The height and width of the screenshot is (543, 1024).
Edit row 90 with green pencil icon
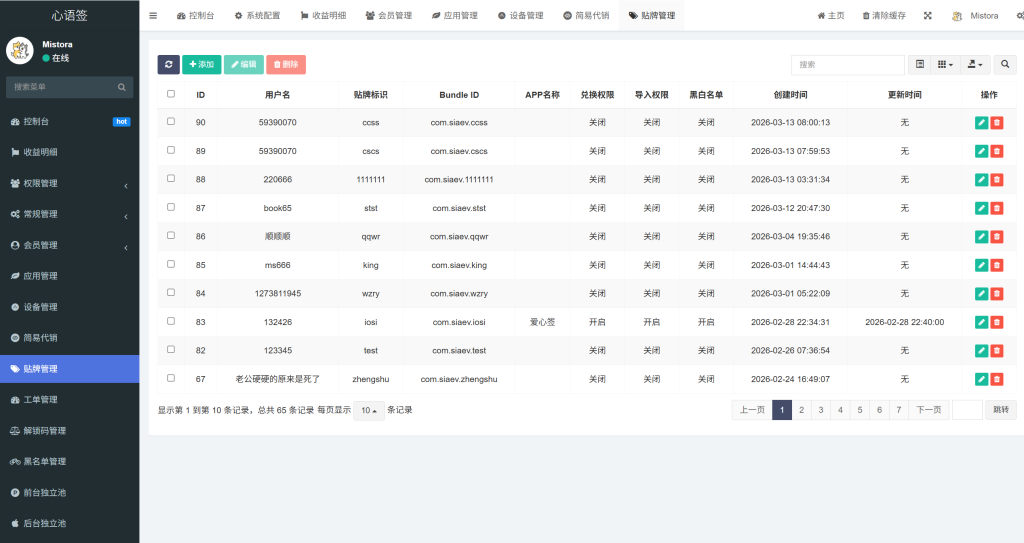click(981, 122)
